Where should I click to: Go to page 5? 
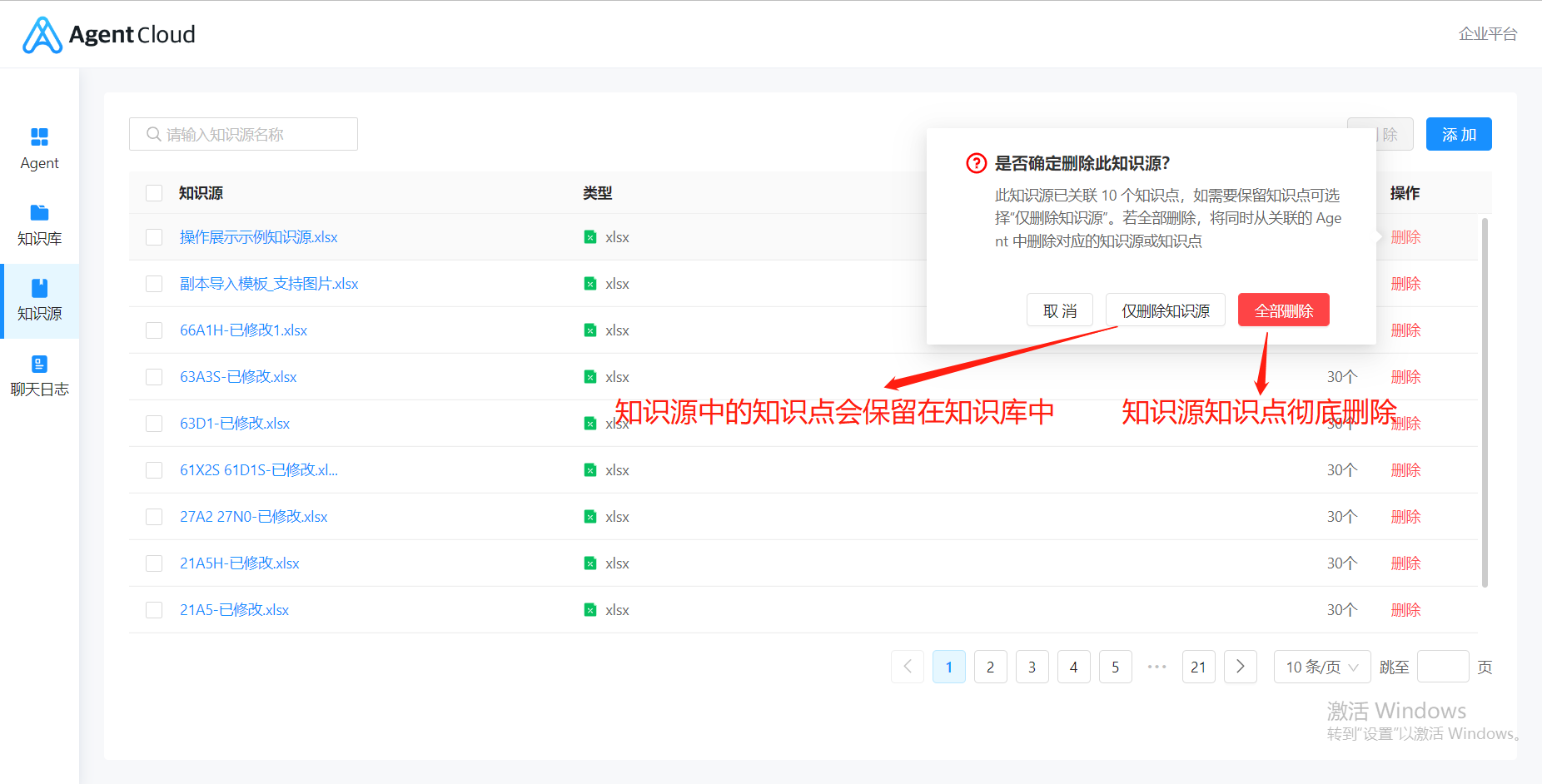1116,667
